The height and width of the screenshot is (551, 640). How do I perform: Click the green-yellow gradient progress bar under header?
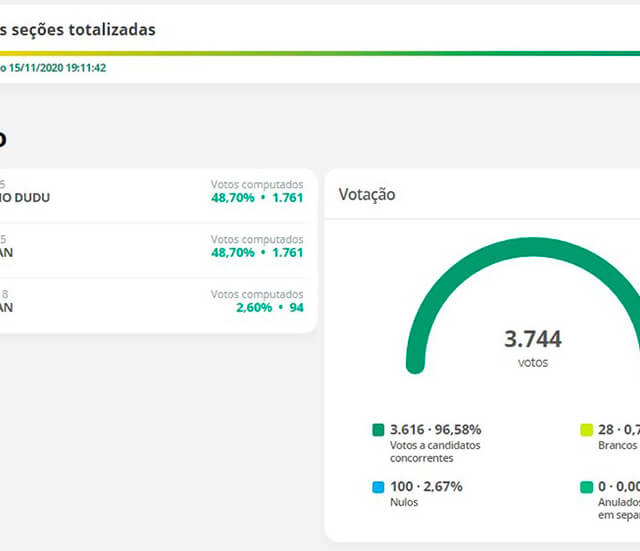[320, 54]
